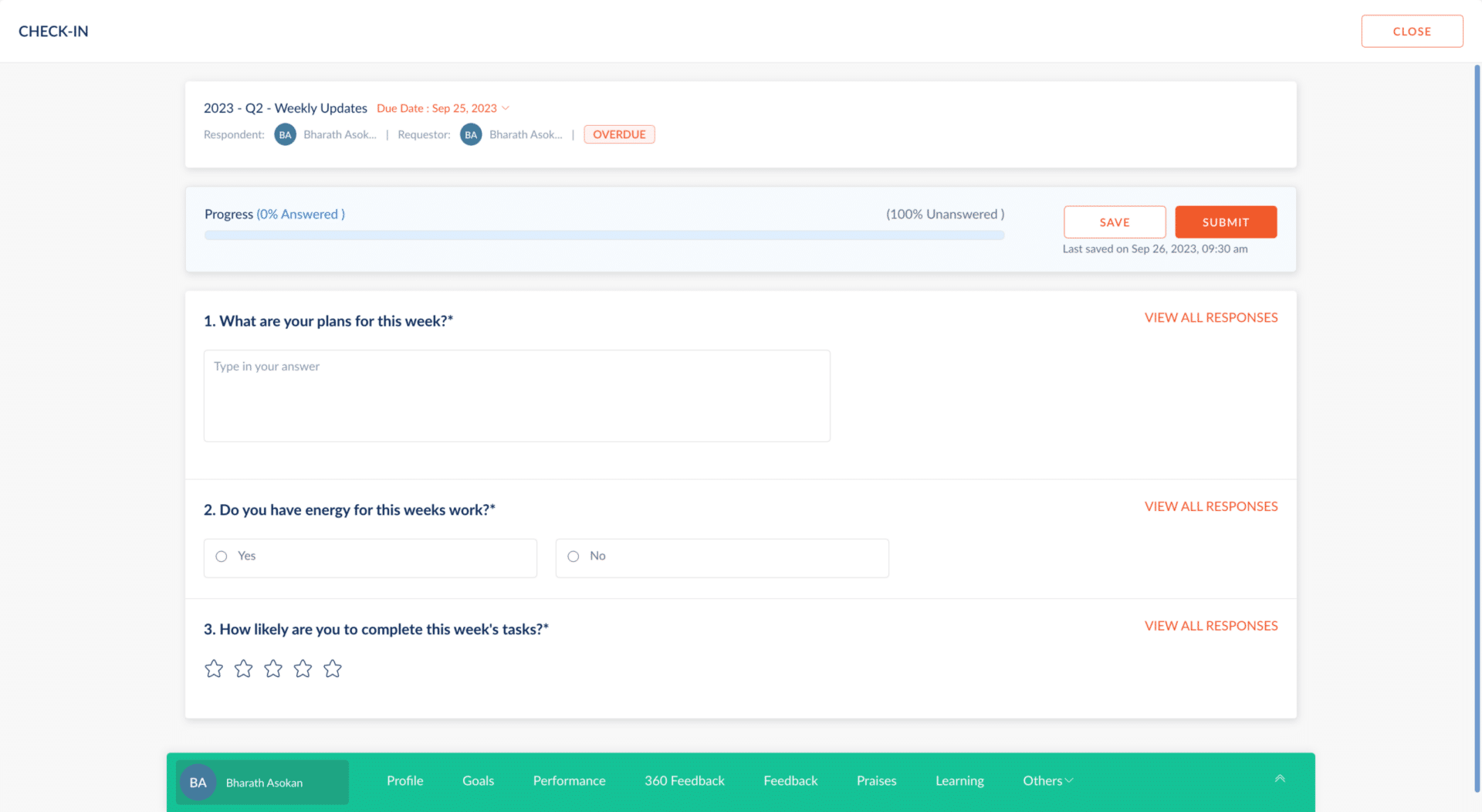Click the SAVE button
The height and width of the screenshot is (812, 1482).
pyautogui.click(x=1115, y=222)
